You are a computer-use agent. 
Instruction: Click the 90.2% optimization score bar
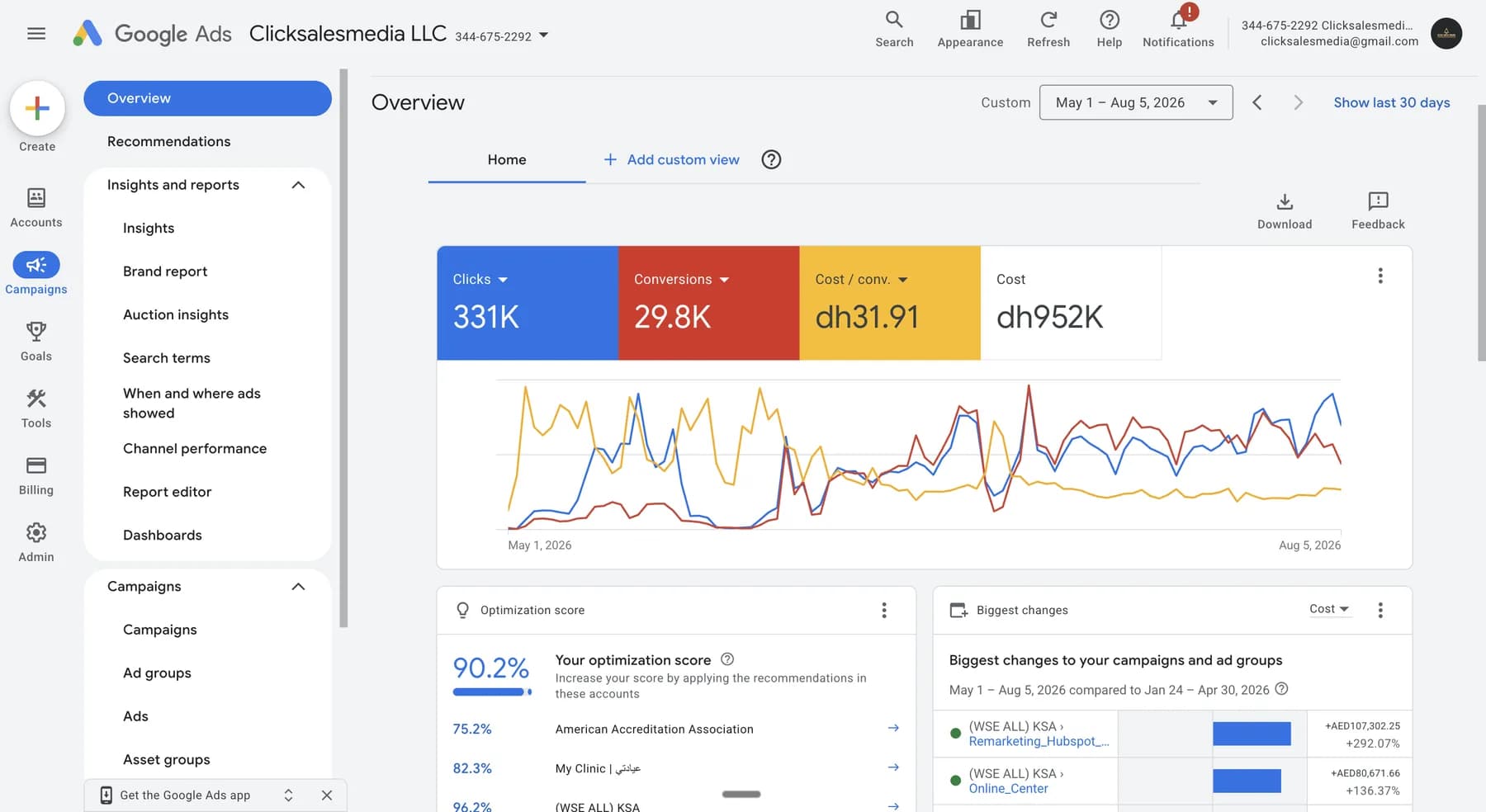pos(492,692)
